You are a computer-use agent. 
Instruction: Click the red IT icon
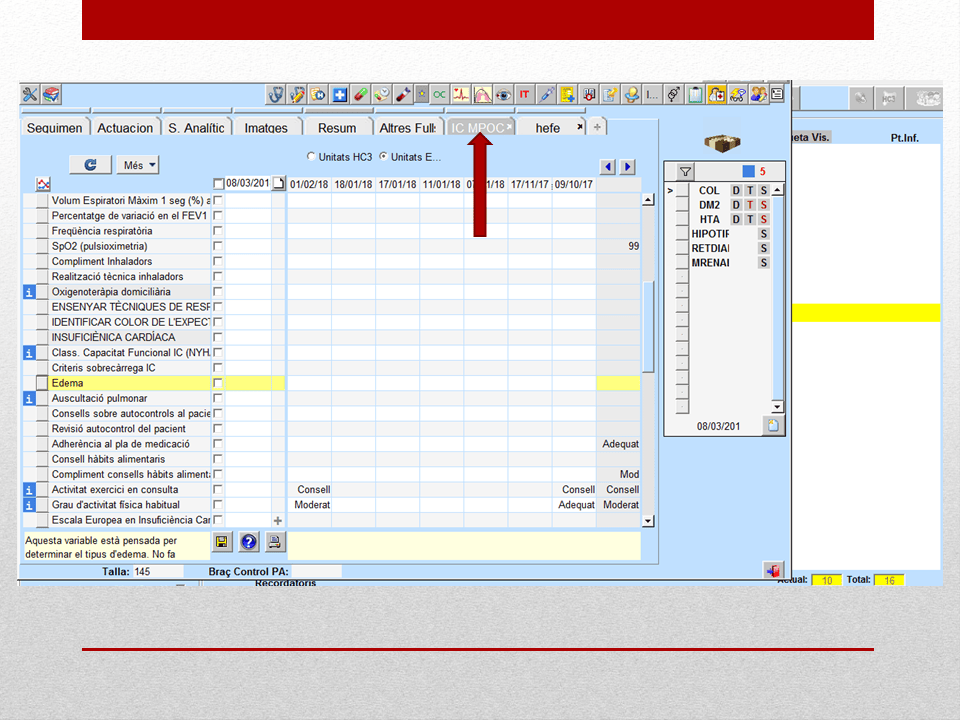(525, 94)
